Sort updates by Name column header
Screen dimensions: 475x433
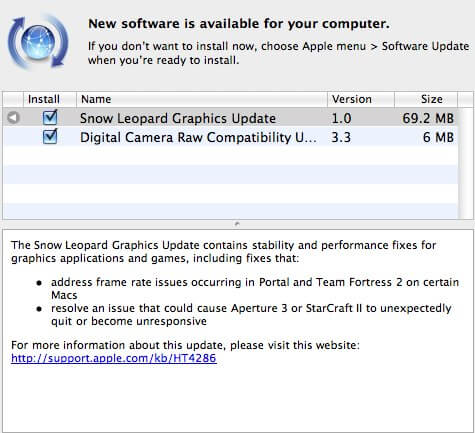[x=202, y=99]
